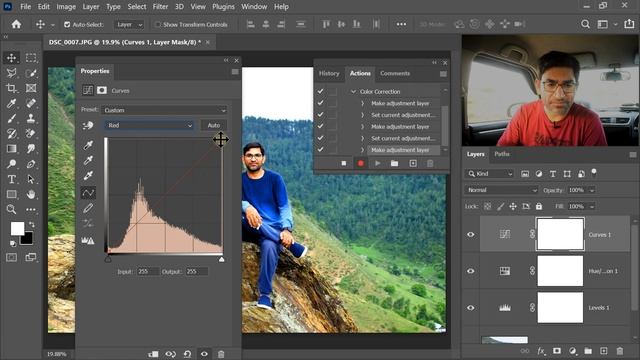The width and height of the screenshot is (640, 360).
Task: Click the Curves Input value field
Action: point(148,271)
